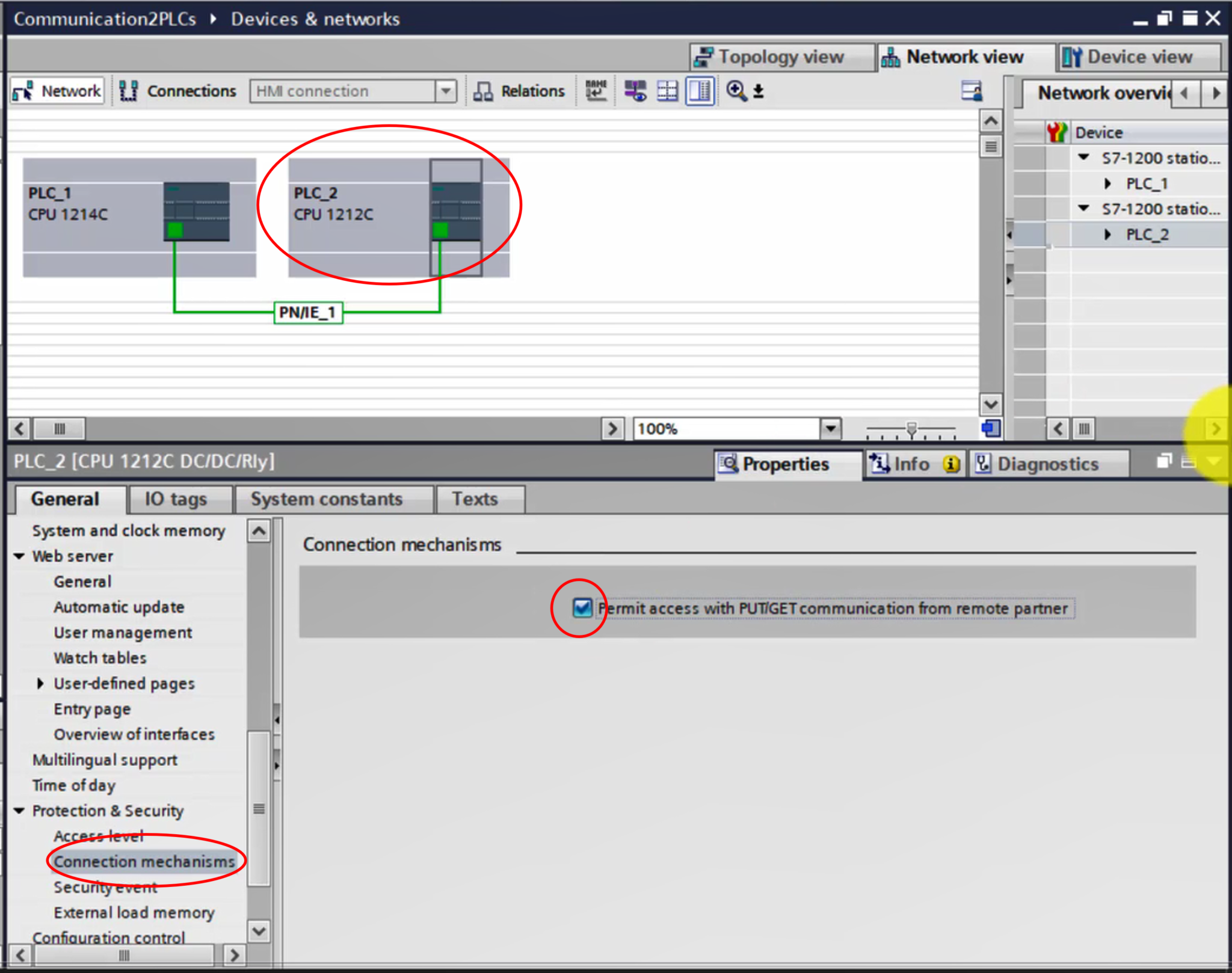Expand the PLC_1 entry in Network overview

tap(1107, 183)
